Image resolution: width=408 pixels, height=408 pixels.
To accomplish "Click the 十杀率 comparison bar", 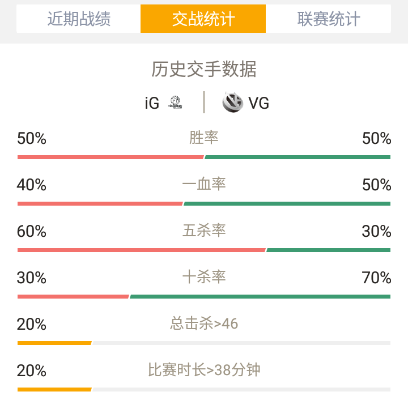I will click(x=204, y=297).
